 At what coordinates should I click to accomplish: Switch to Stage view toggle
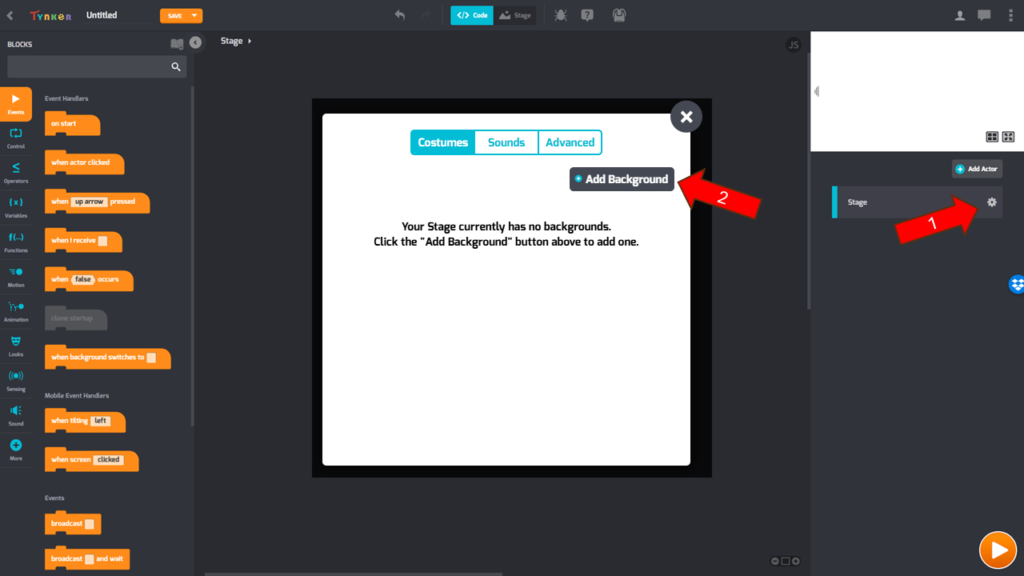click(515, 15)
